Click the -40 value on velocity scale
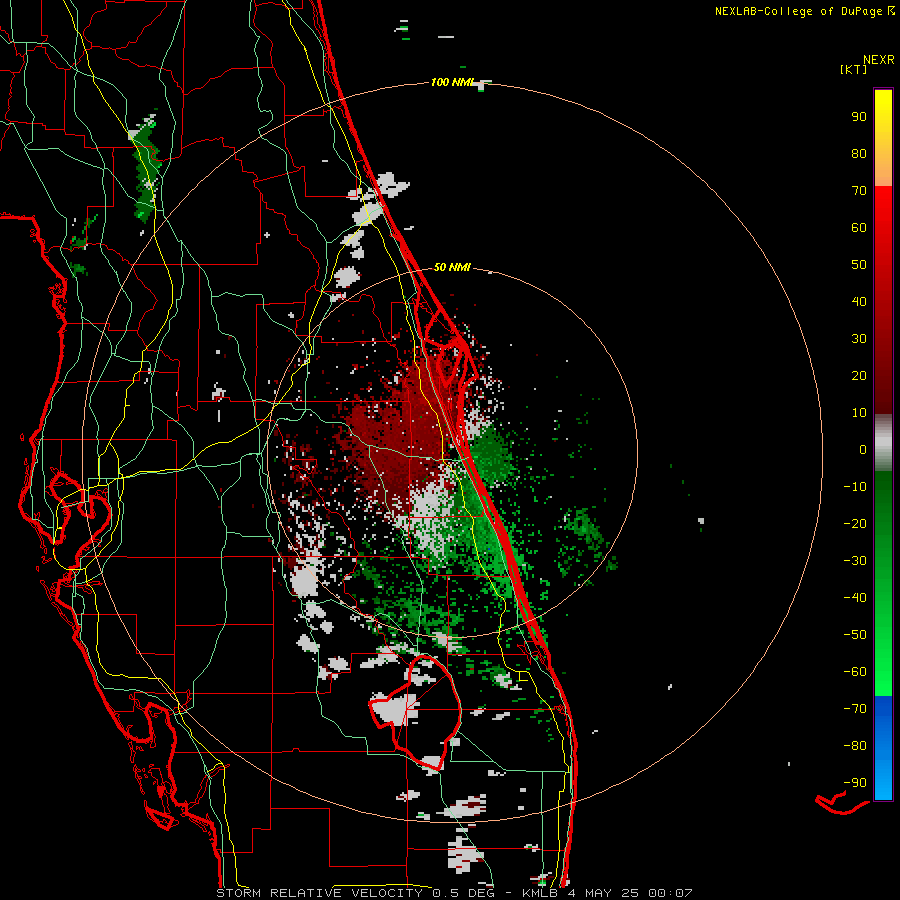Image resolution: width=900 pixels, height=900 pixels. 855,598
